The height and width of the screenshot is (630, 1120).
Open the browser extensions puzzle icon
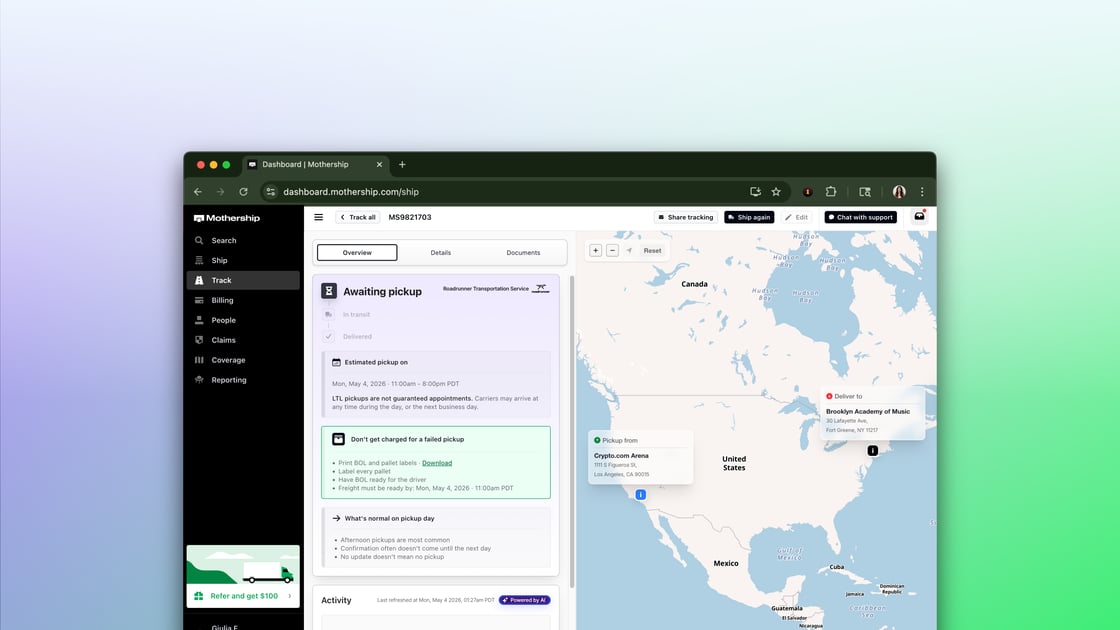831,191
